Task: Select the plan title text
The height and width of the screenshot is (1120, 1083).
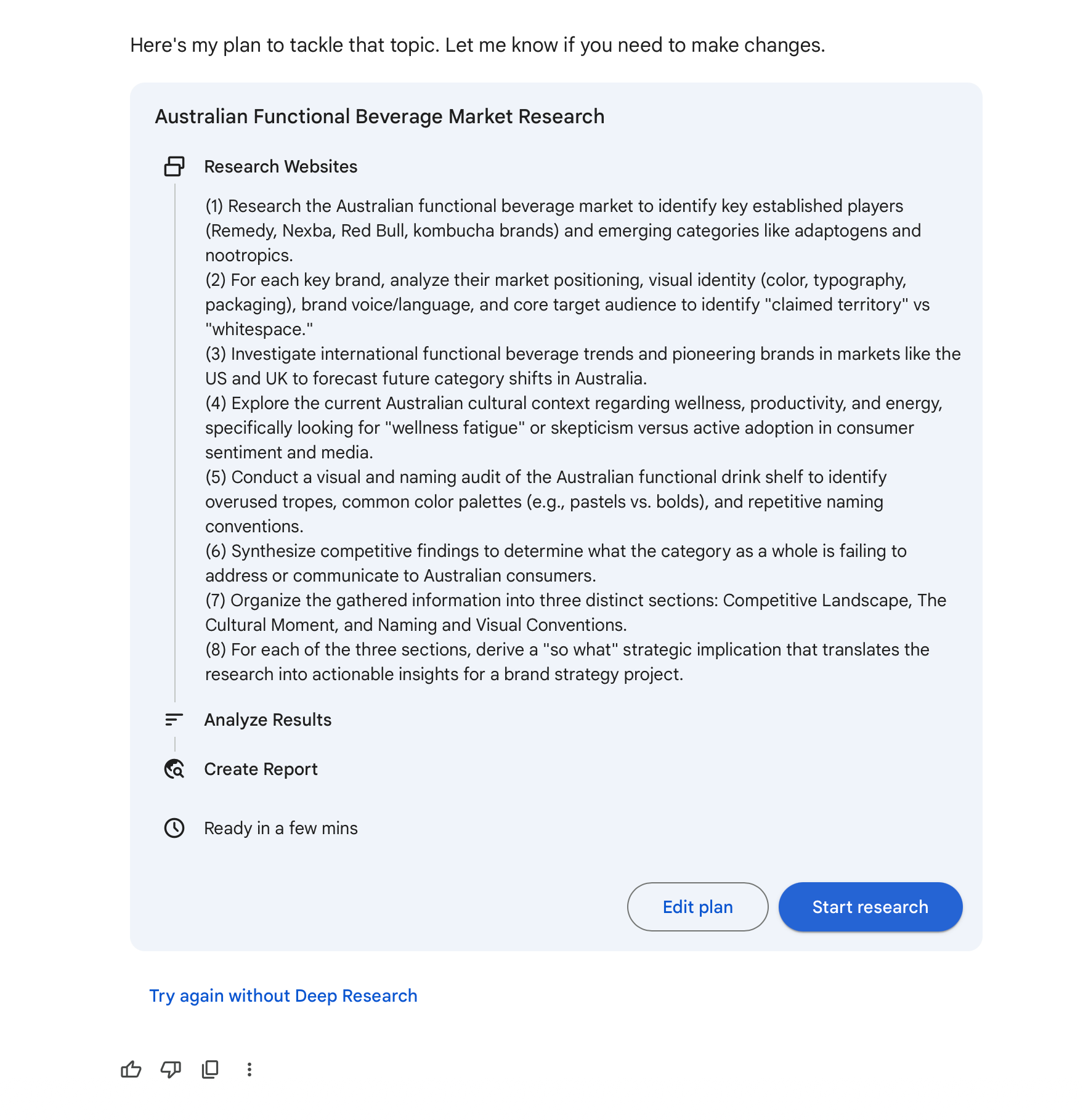Action: pos(378,116)
